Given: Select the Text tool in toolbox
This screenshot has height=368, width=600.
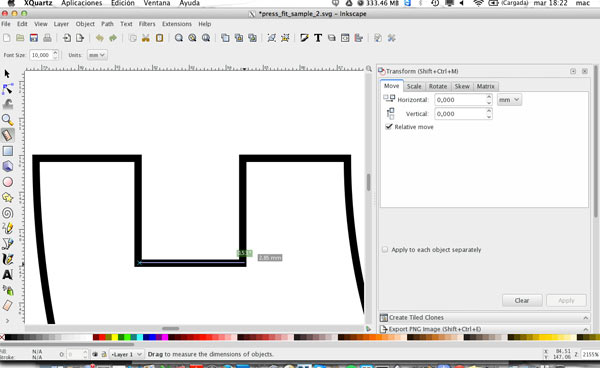Looking at the screenshot, I should tap(8, 275).
